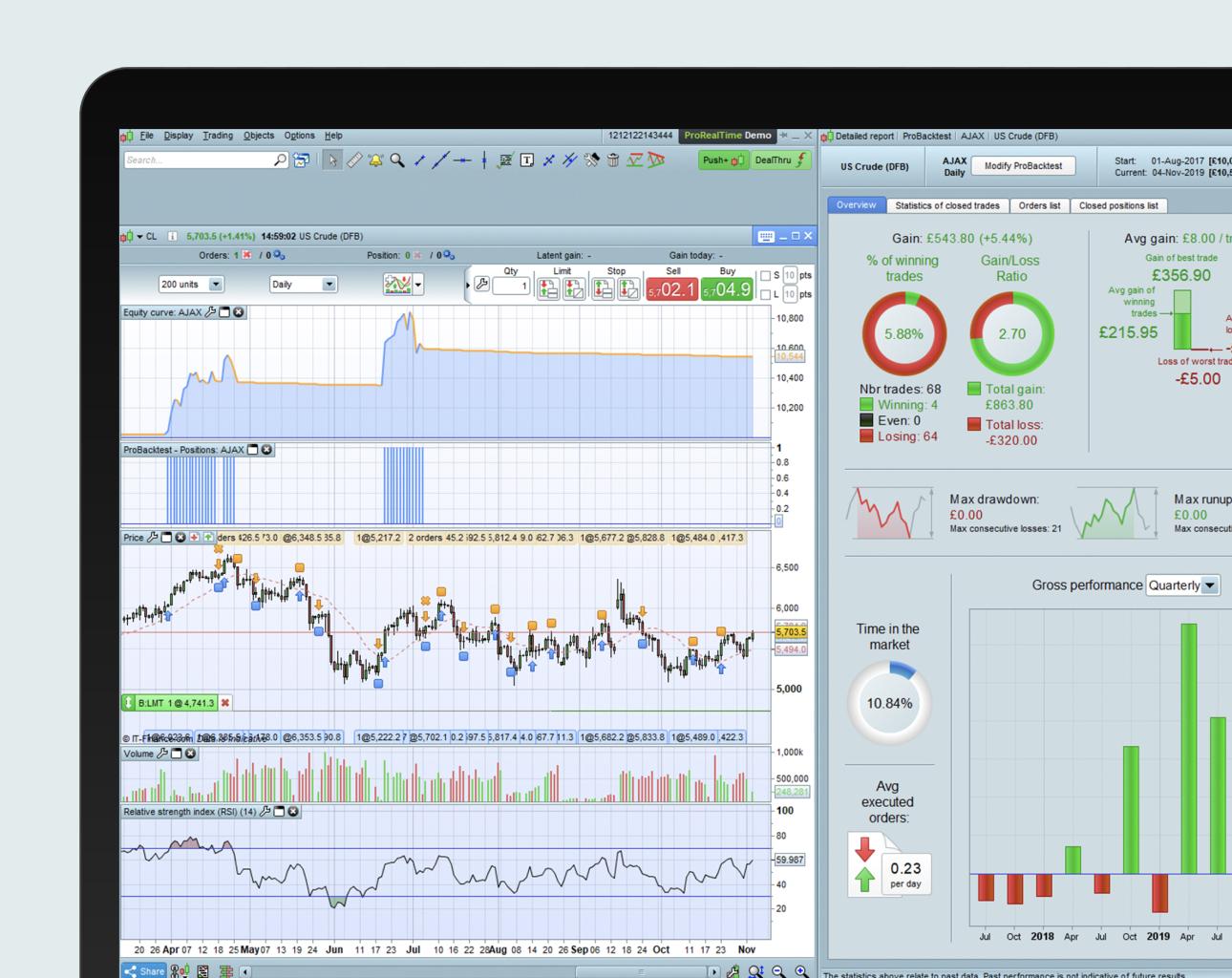Open trading settings wrench icon
The image size is (1232, 978).
pyautogui.click(x=481, y=285)
